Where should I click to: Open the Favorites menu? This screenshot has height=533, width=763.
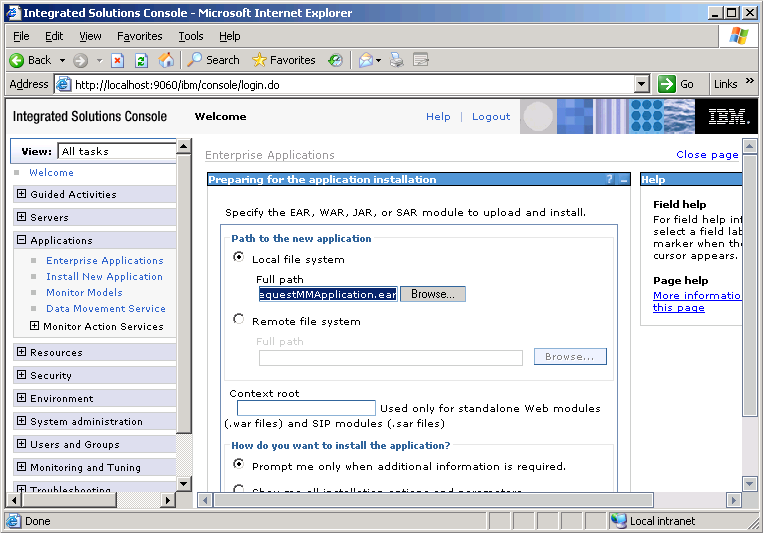tap(139, 36)
